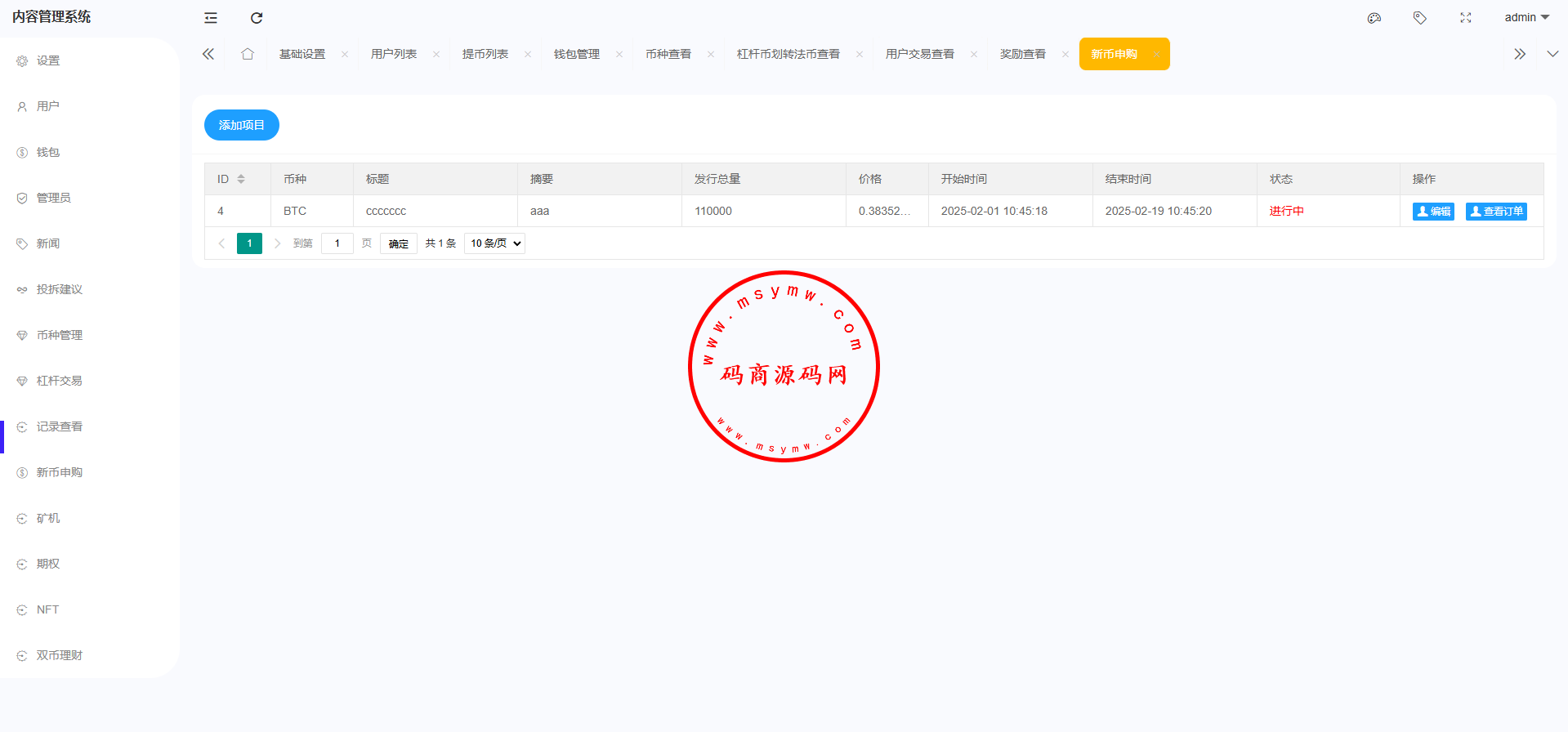1568x732 pixels.
Task: Open the 投拆建议 sidebar menu
Action: tap(90, 289)
